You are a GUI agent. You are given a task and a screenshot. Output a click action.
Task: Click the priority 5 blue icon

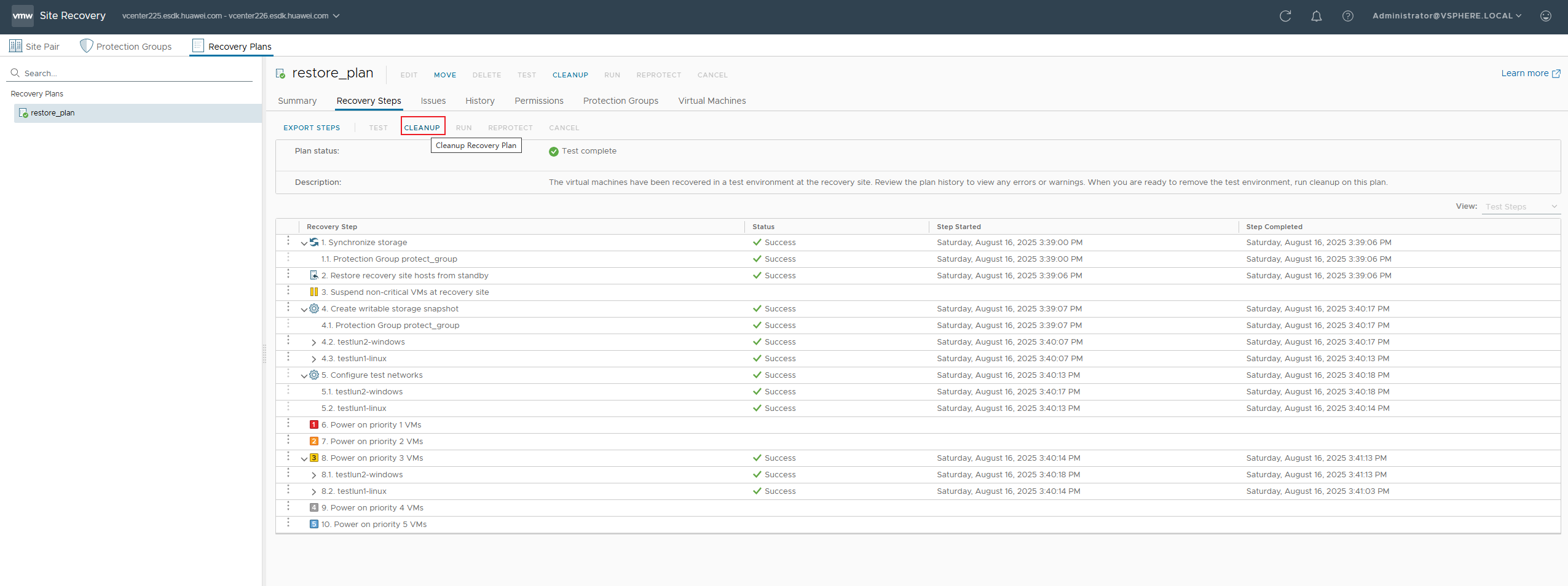click(314, 524)
